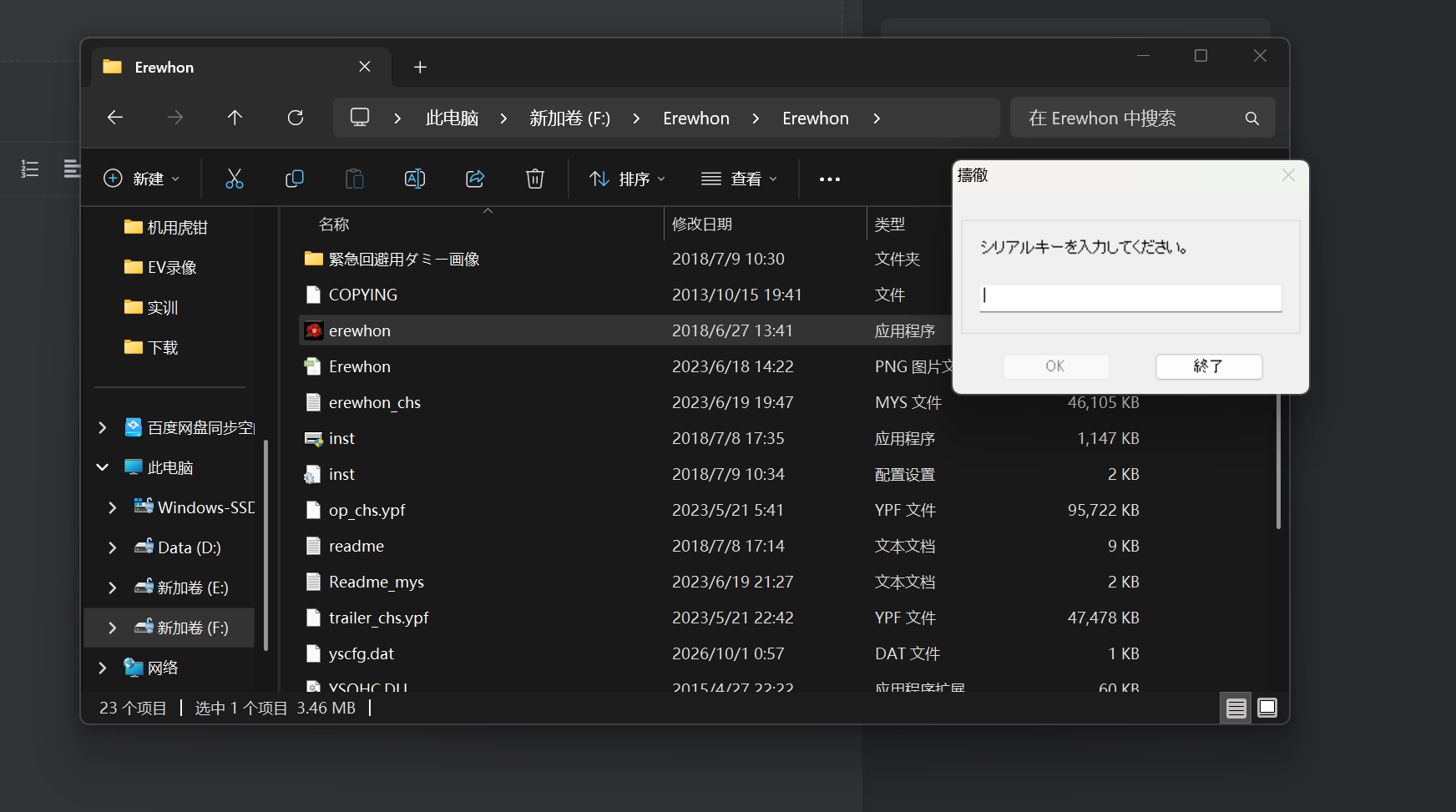
Task: Expand the 新加卷 (E:) drive node
Action: [113, 588]
